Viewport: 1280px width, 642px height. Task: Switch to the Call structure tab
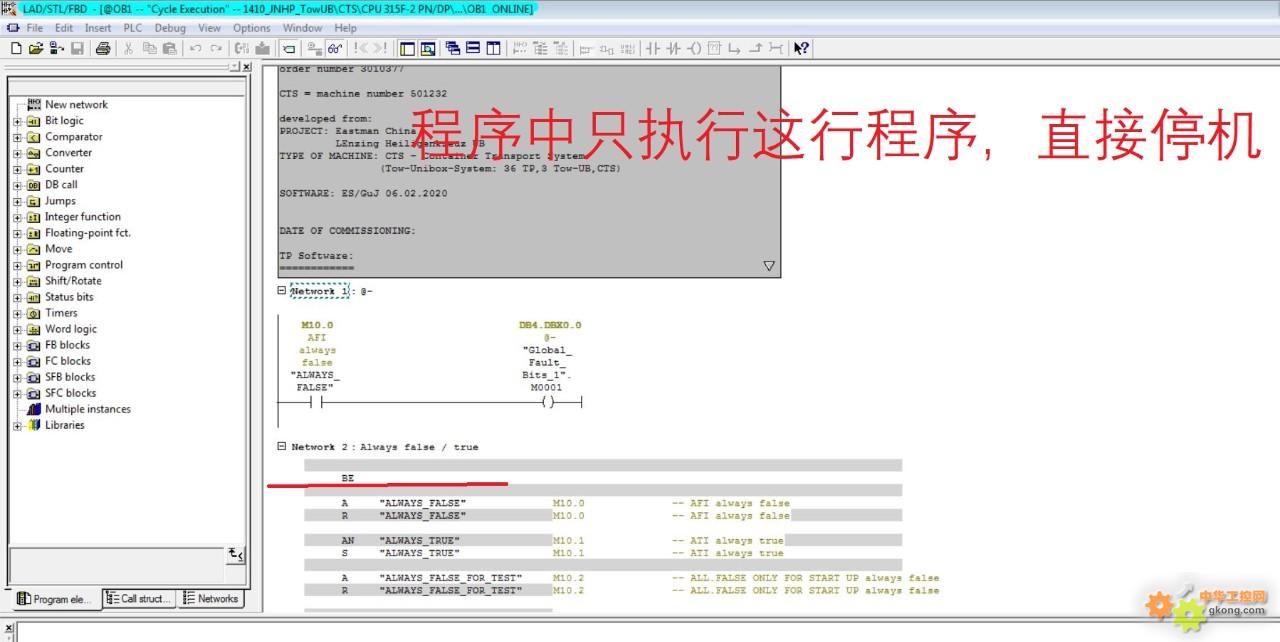138,599
